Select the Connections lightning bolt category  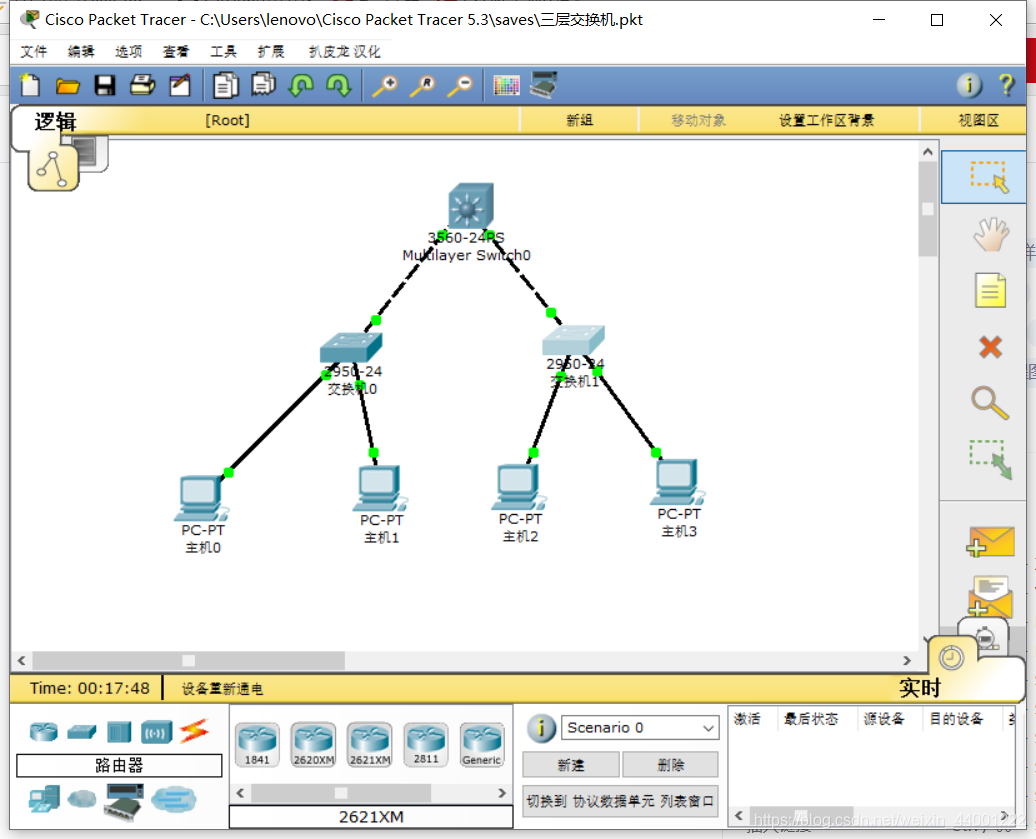coord(194,732)
